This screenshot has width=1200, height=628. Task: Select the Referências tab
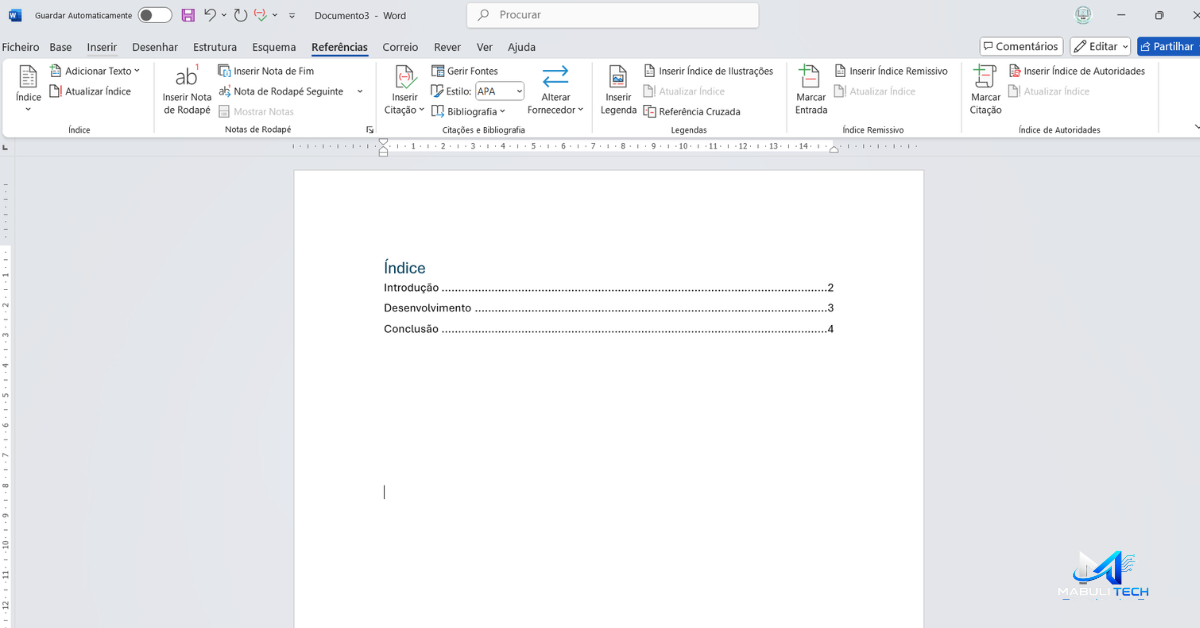click(x=339, y=47)
